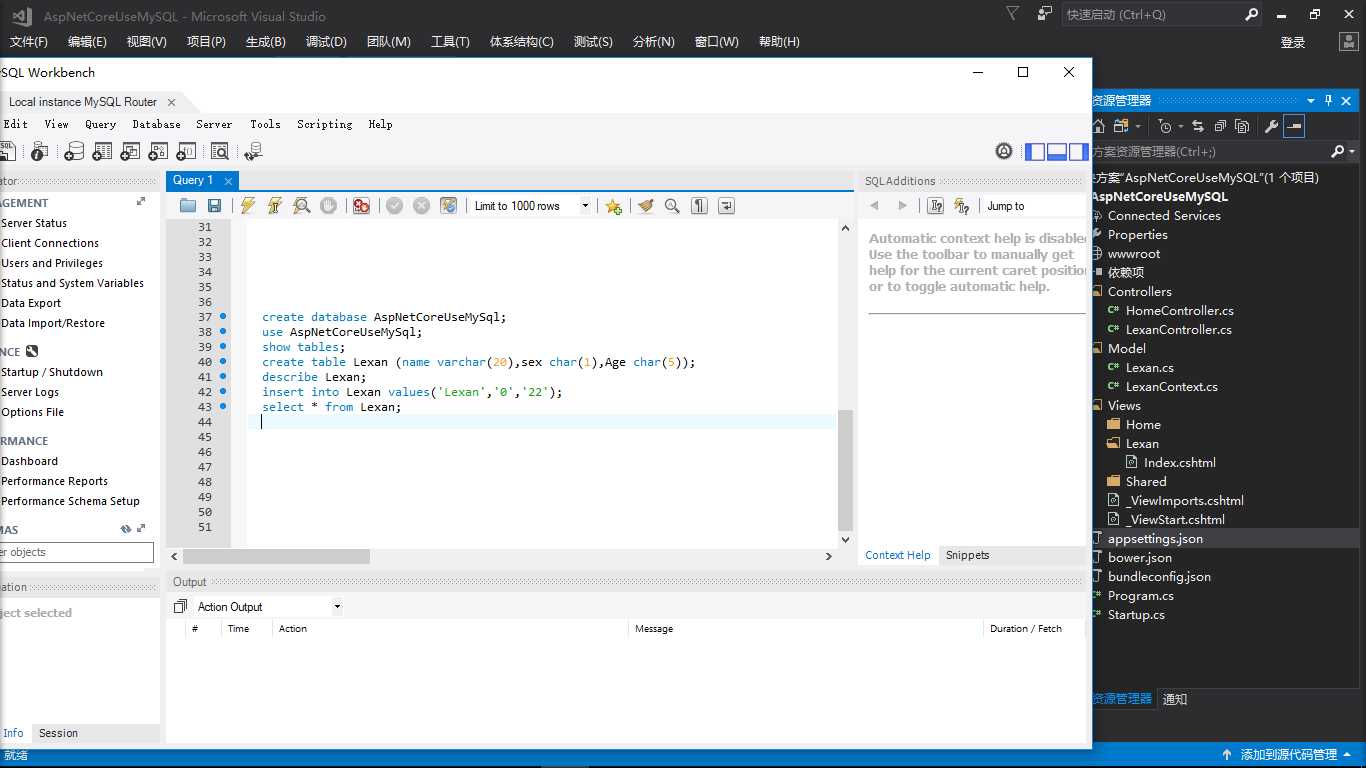Switch to the Session tab
The image size is (1366, 768).
pos(58,733)
